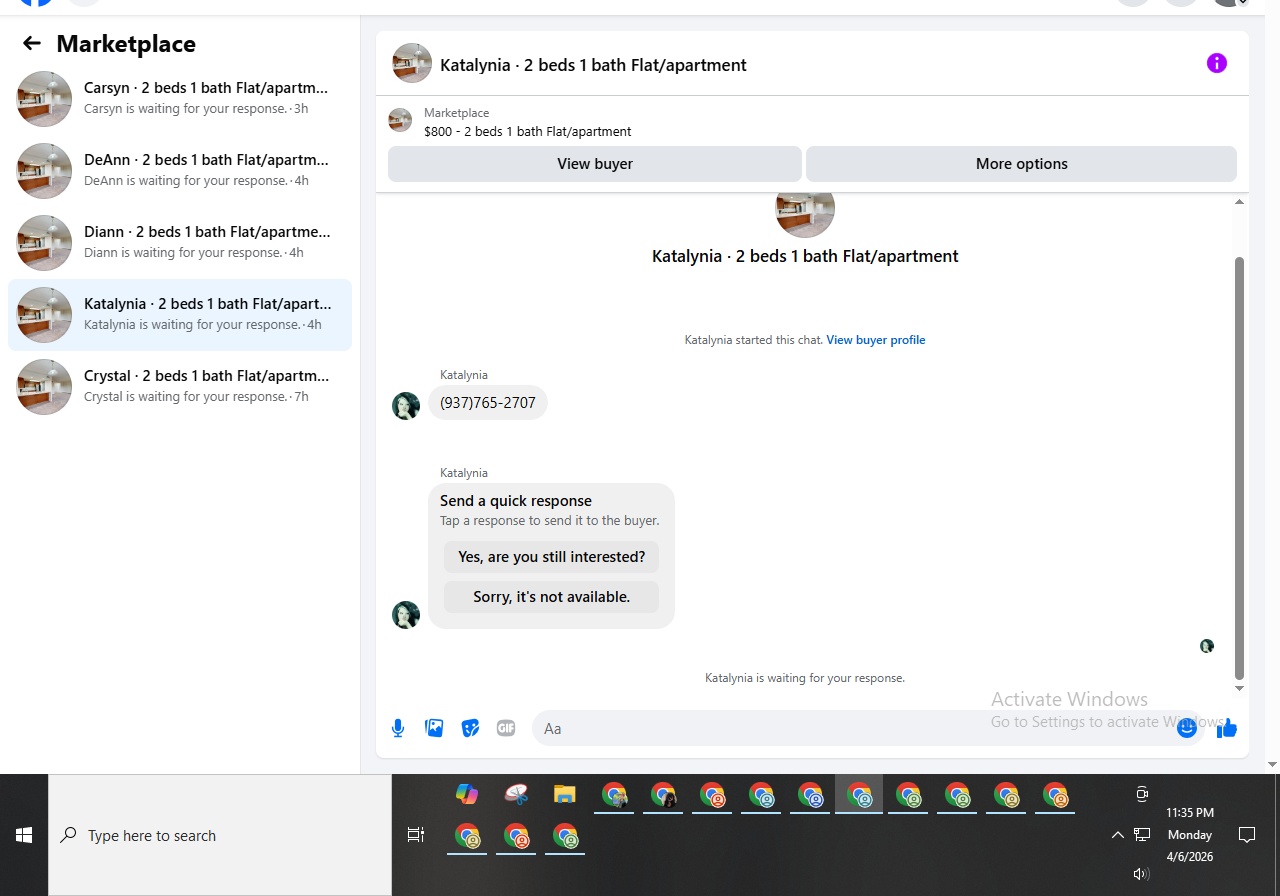Record a voice clip with microphone icon
Viewport: 1280px width, 896px height.
(x=398, y=728)
